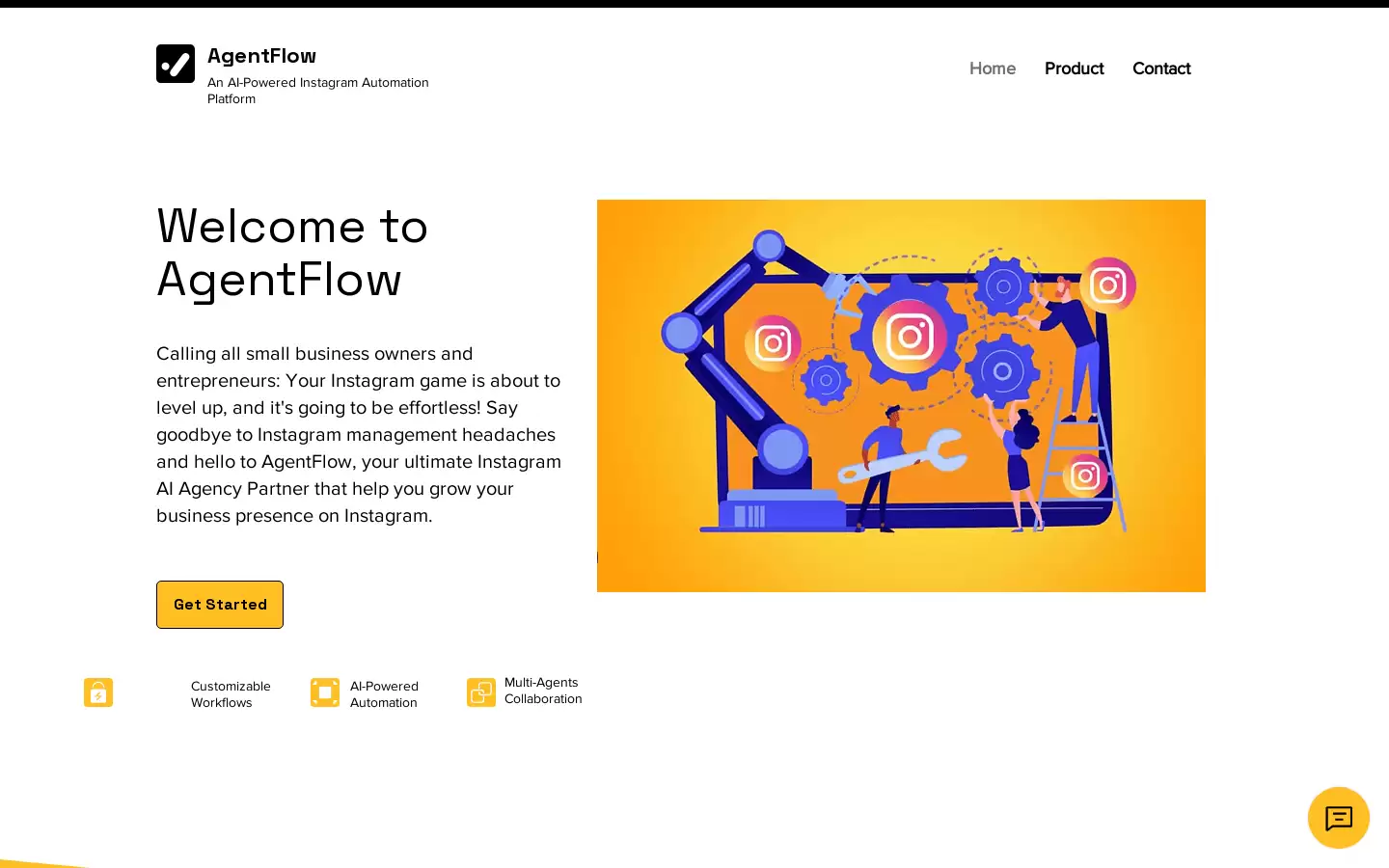
Task: Click the 'Welcome to AgentFlow' heading
Action: (292, 253)
